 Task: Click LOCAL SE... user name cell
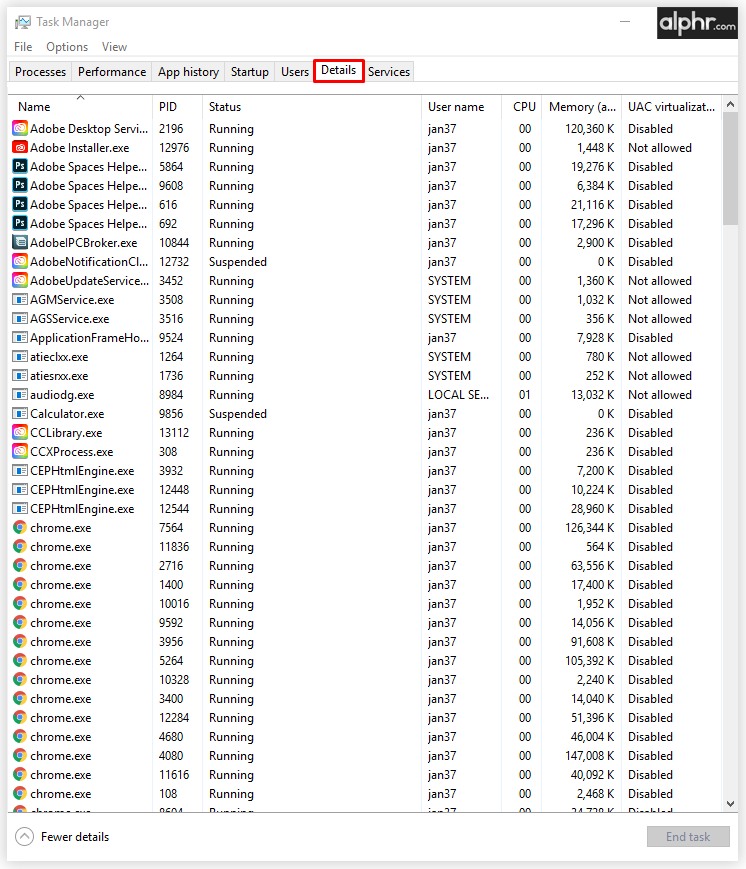tap(458, 395)
